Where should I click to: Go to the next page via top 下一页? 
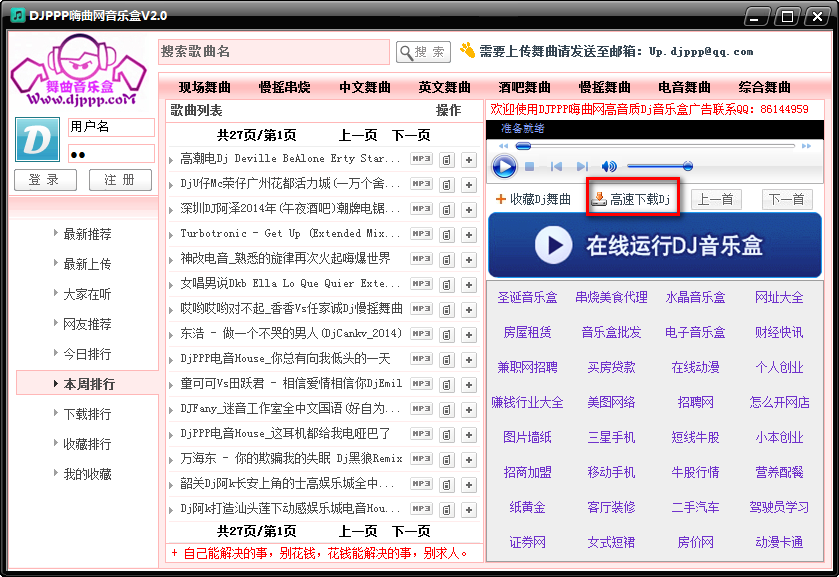pyautogui.click(x=411, y=135)
